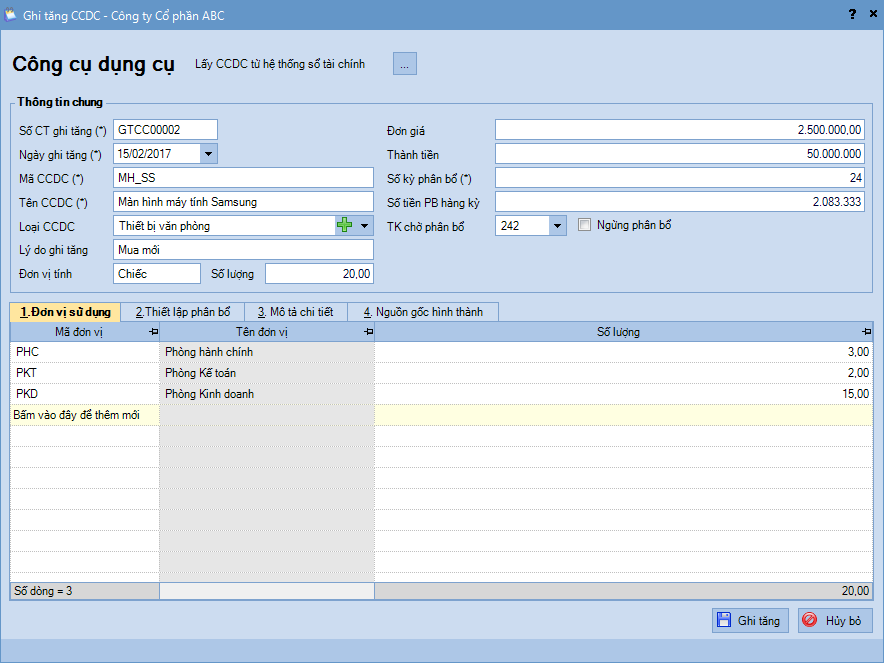Click the Tên CCDC input field
The width and height of the screenshot is (884, 663).
point(243,202)
